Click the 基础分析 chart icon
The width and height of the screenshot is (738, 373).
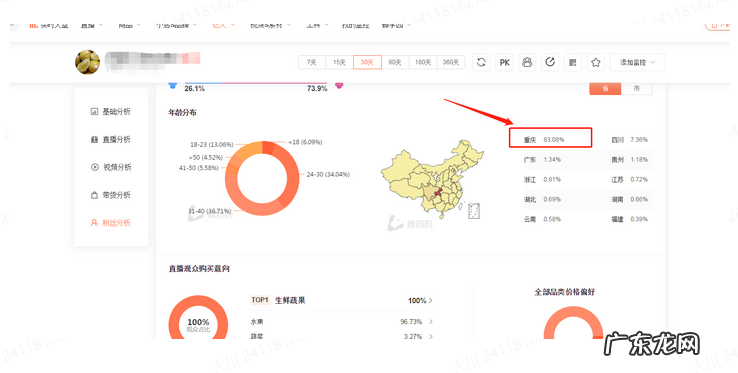click(x=94, y=112)
